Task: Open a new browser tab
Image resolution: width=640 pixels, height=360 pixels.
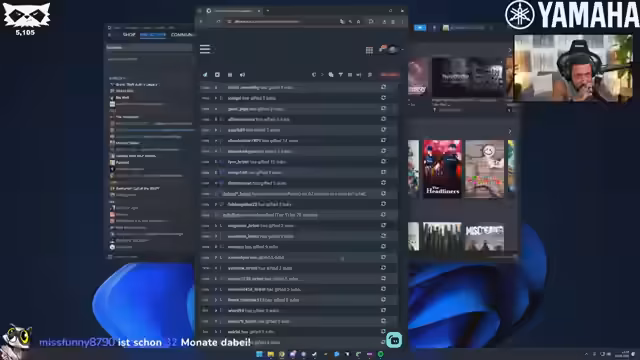Action: (268, 11)
